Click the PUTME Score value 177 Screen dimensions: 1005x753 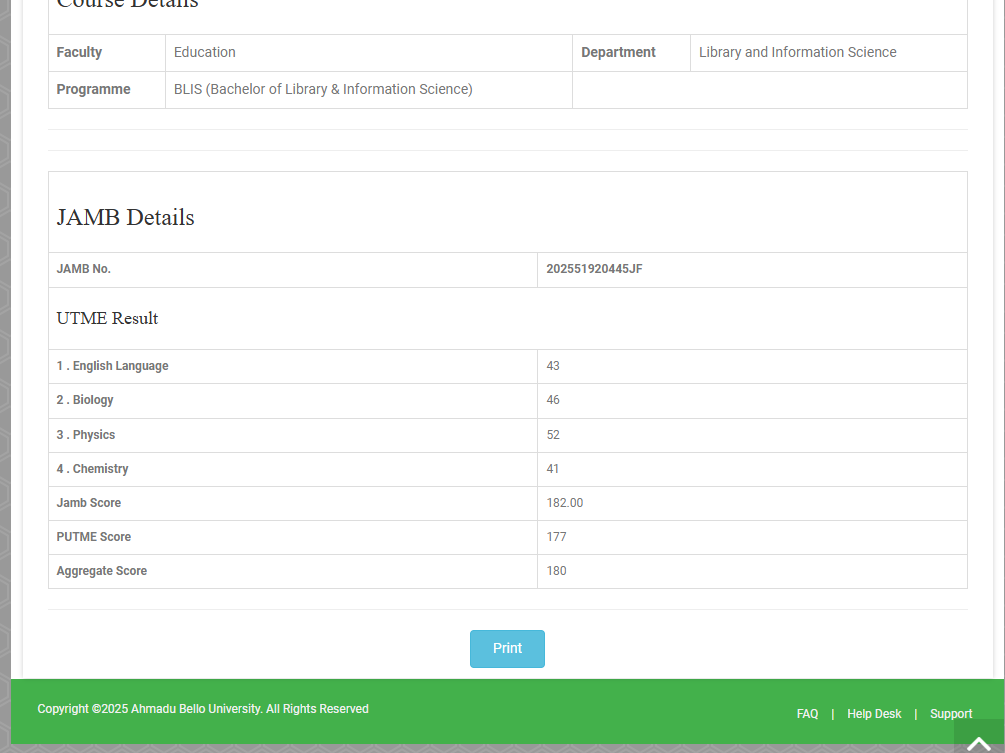[x=556, y=537]
